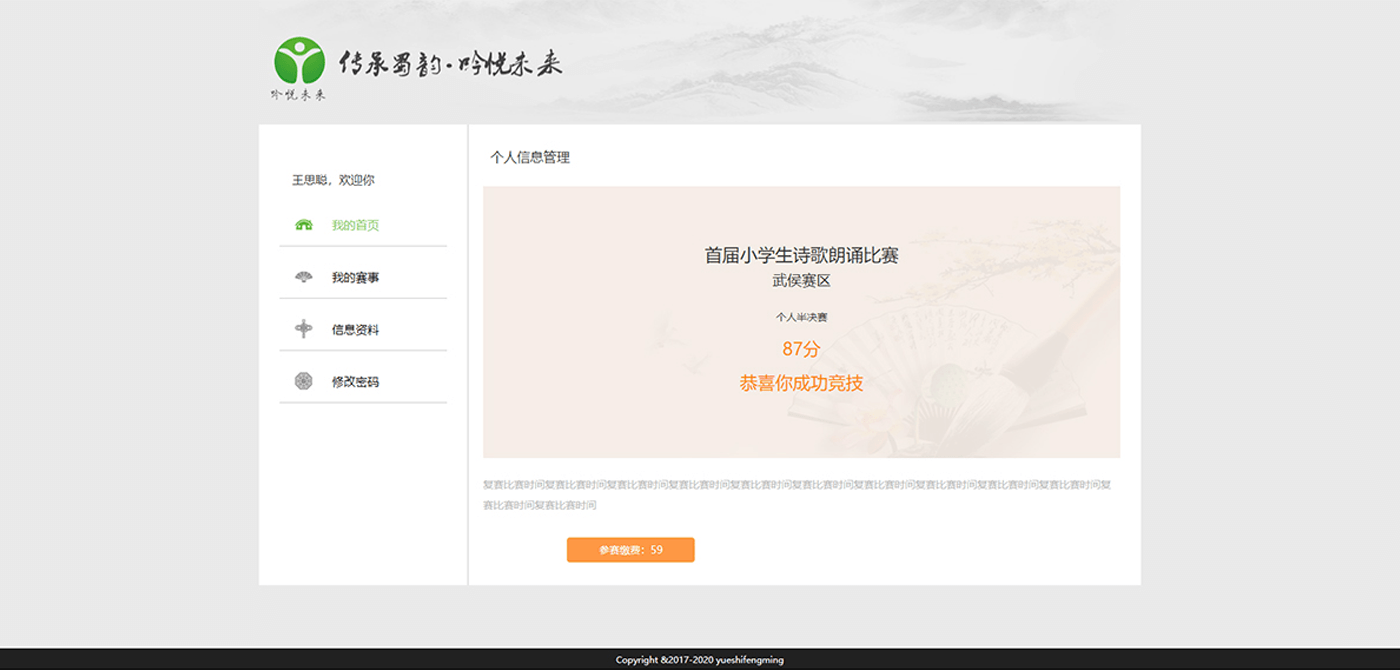Click the 个人信息管理 heading
This screenshot has width=1400, height=670.
pos(530,157)
